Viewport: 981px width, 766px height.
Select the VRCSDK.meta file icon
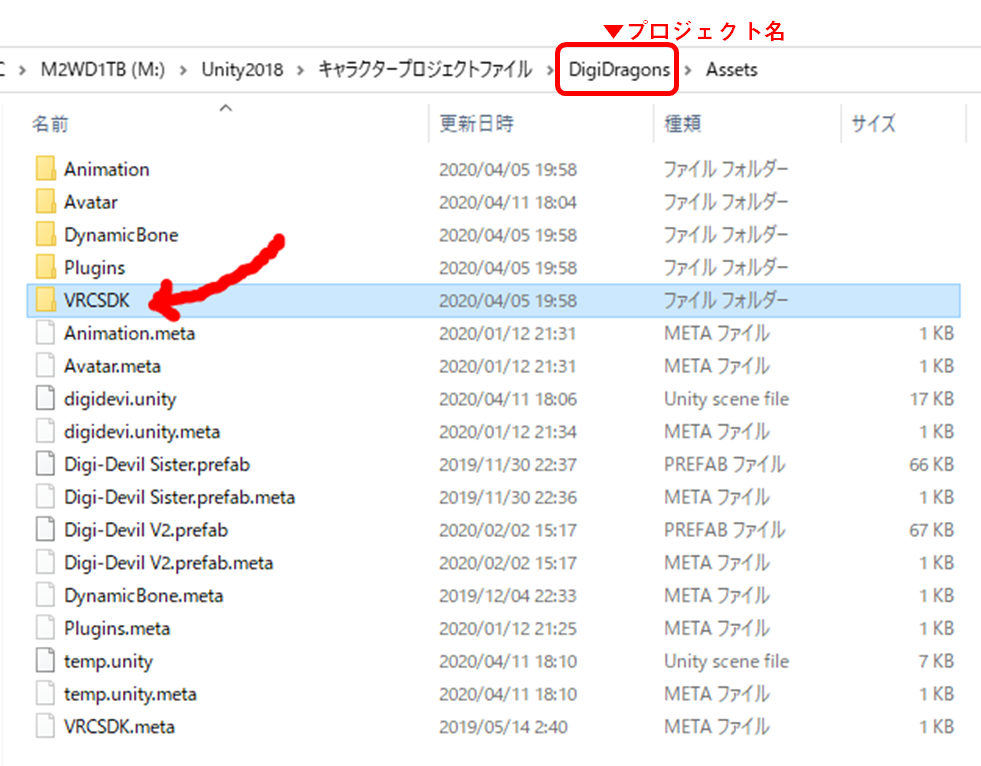pos(45,727)
